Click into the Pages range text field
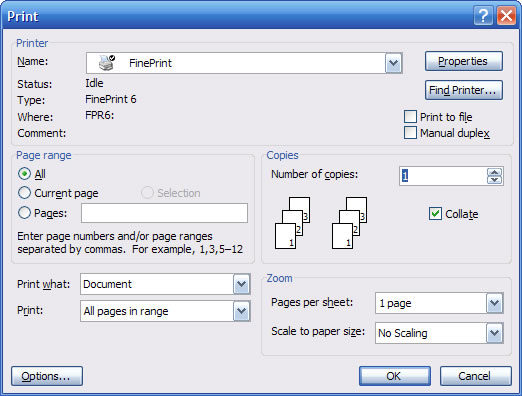This screenshot has width=522, height=396. [x=164, y=213]
